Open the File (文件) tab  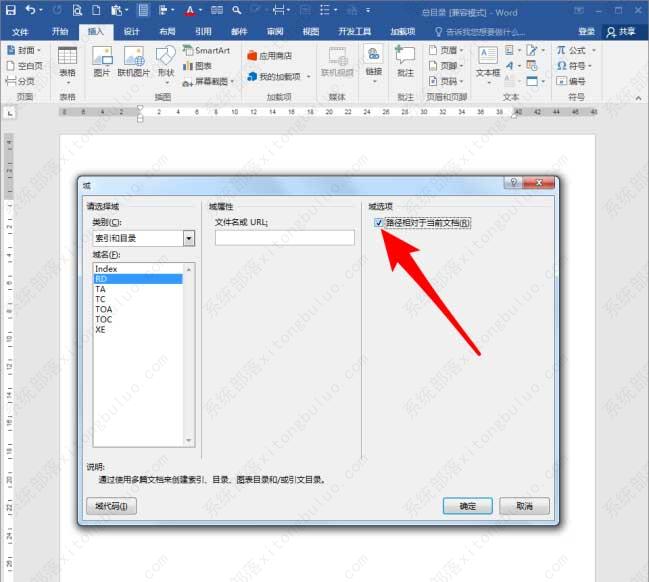(21, 31)
